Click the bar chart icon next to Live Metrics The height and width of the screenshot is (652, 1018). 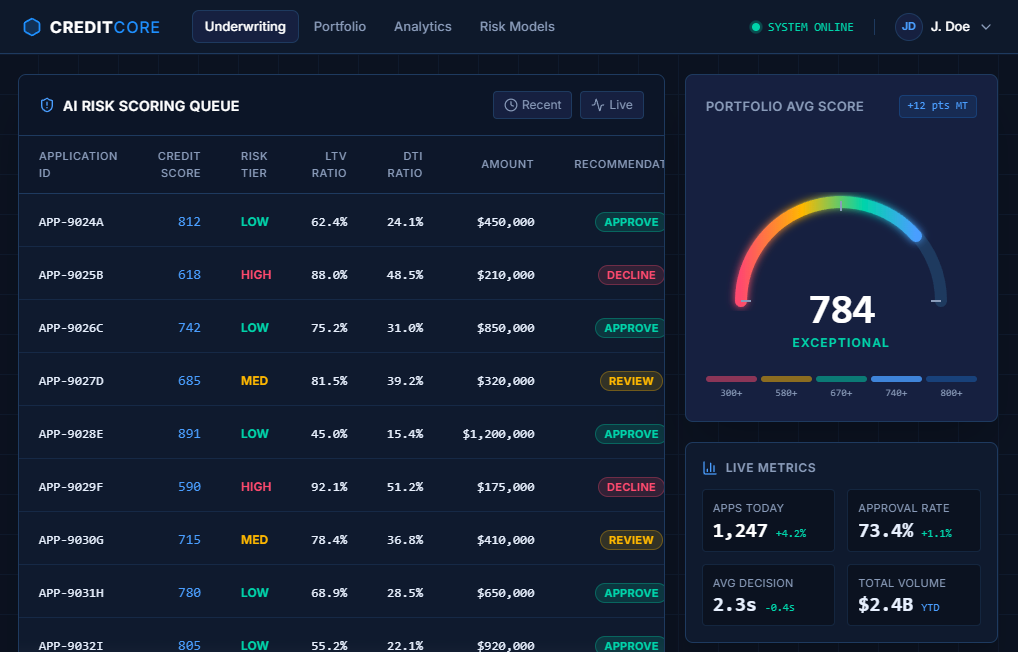click(x=707, y=467)
